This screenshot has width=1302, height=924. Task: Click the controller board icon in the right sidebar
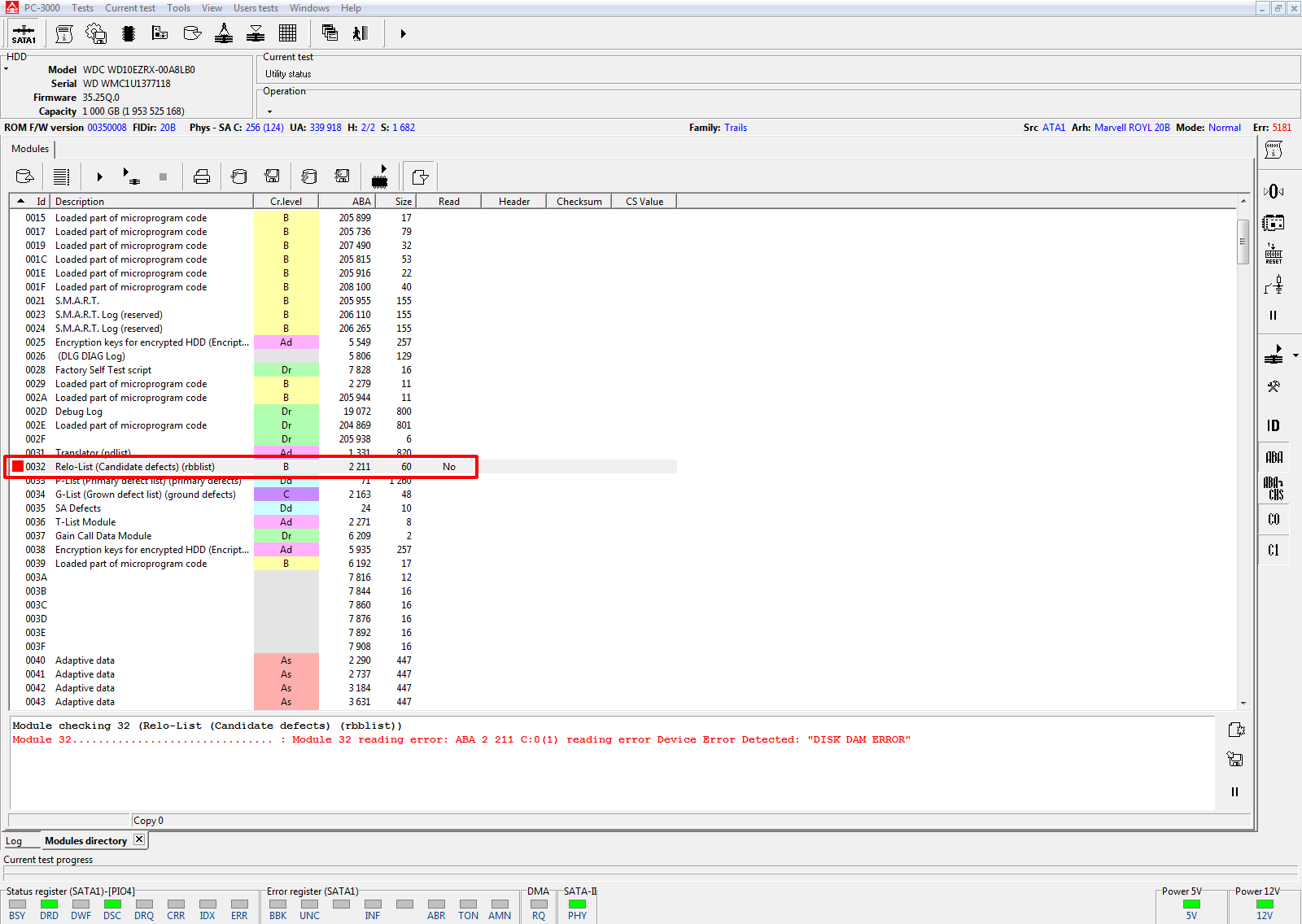click(x=1274, y=222)
